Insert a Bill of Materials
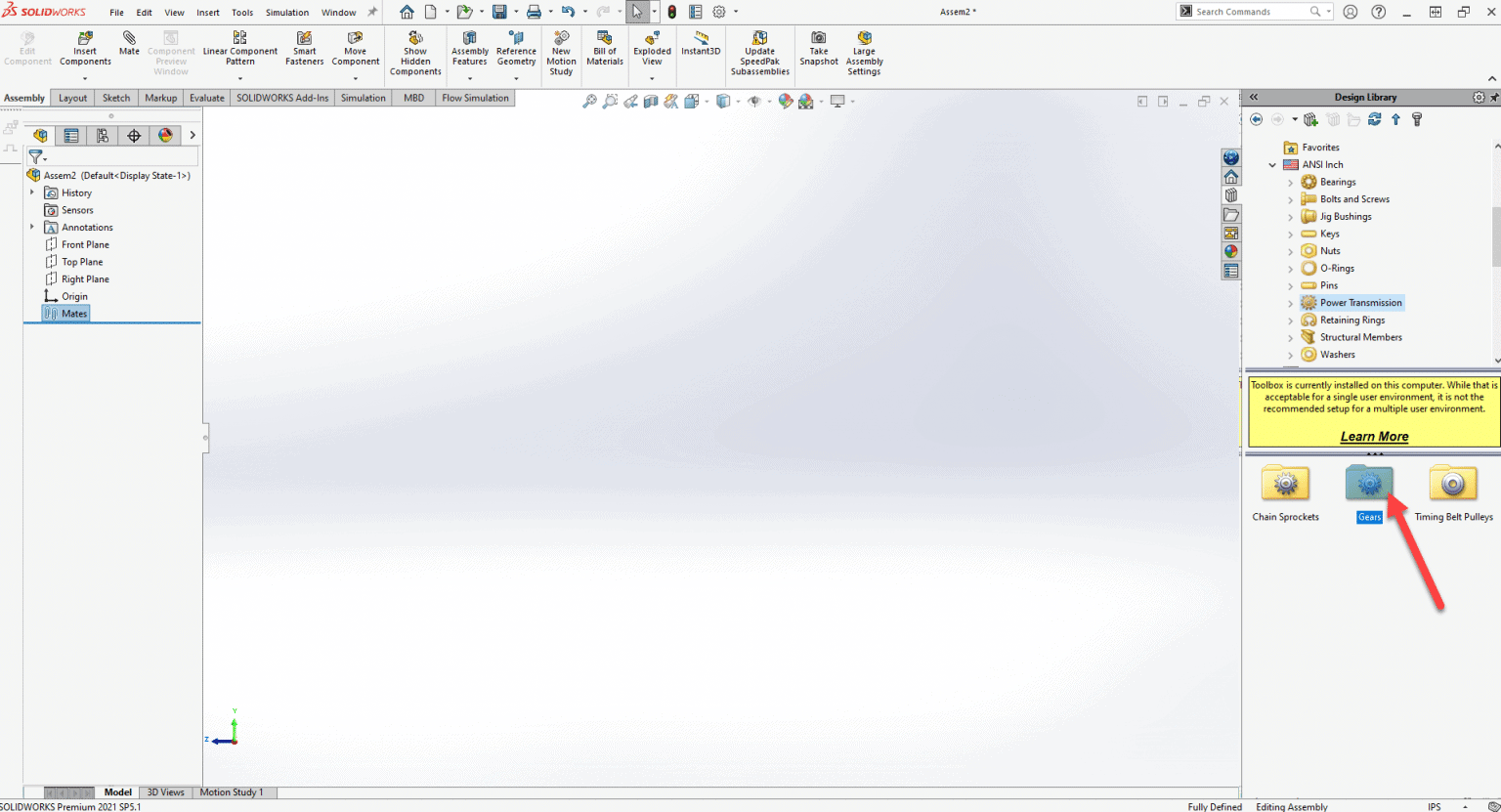The height and width of the screenshot is (812, 1501). point(605,48)
